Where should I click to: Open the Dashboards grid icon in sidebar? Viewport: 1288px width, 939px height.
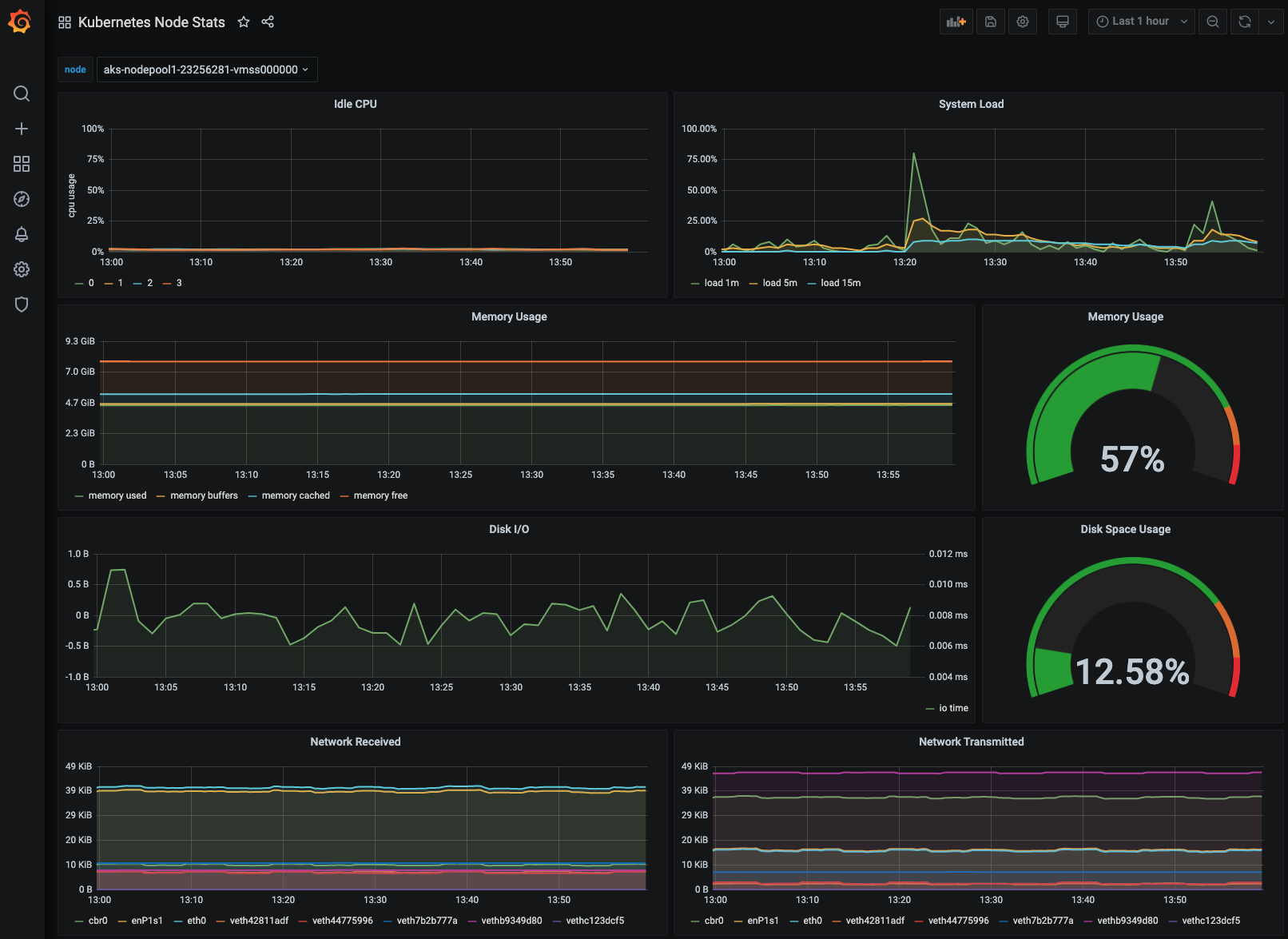22,164
